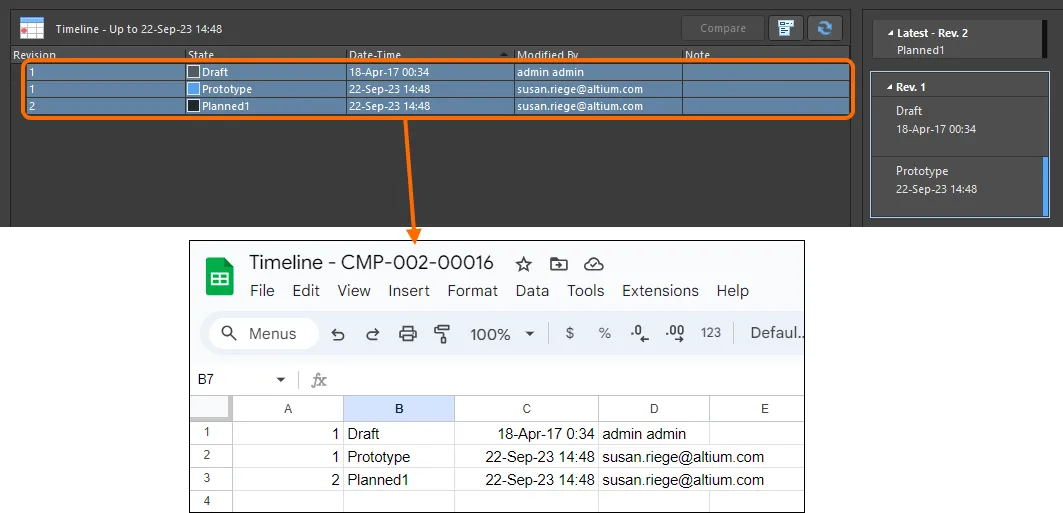Viewport: 1063px width, 513px height.
Task: Click the Menus search field
Action: coord(262,334)
